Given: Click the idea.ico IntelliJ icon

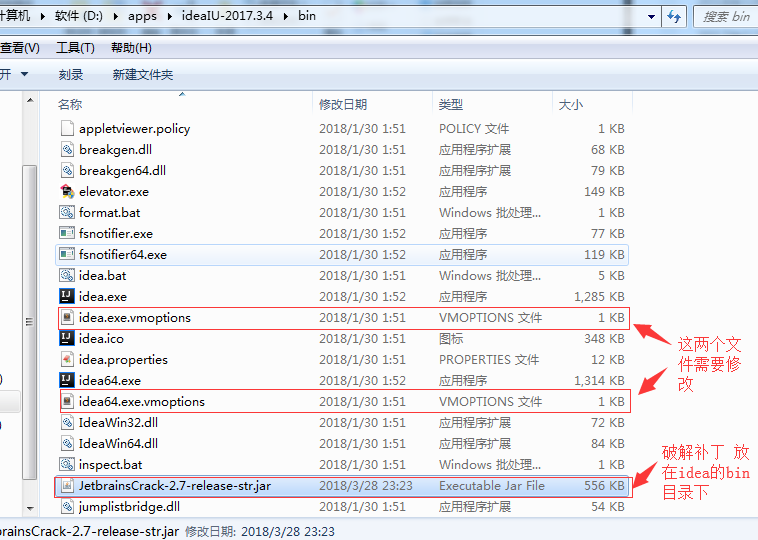Looking at the screenshot, I should point(67,338).
